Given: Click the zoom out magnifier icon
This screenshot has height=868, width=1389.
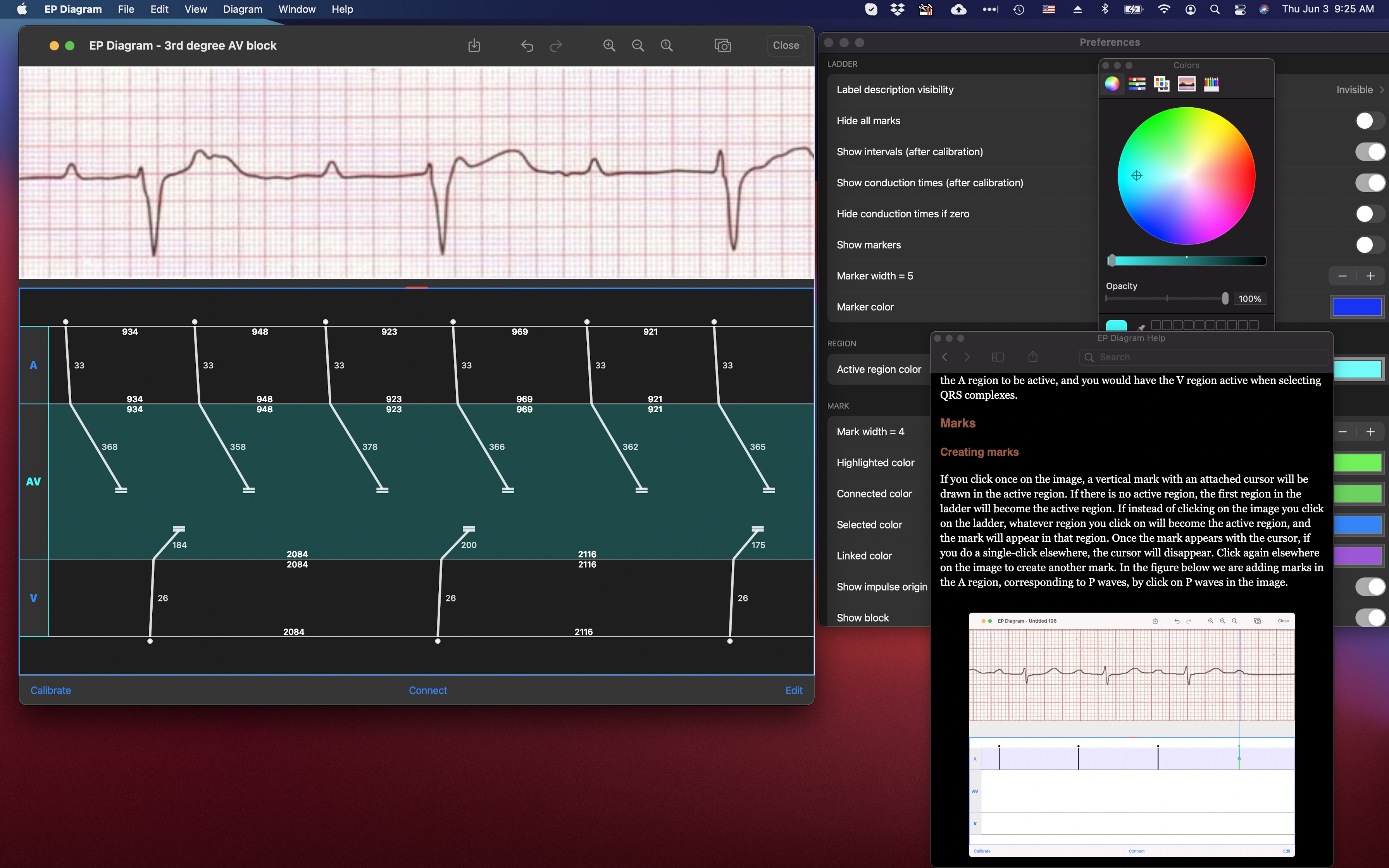Looking at the screenshot, I should point(638,45).
